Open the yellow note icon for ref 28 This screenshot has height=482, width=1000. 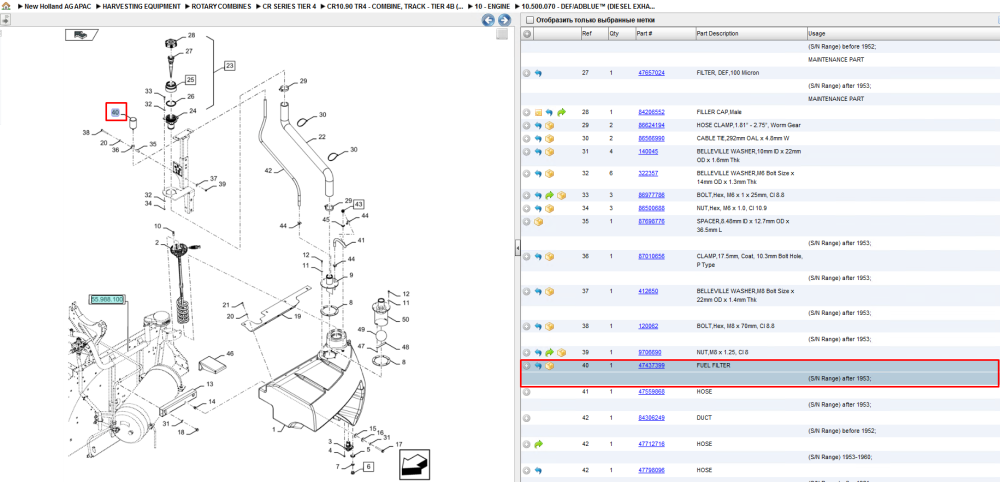pos(538,112)
